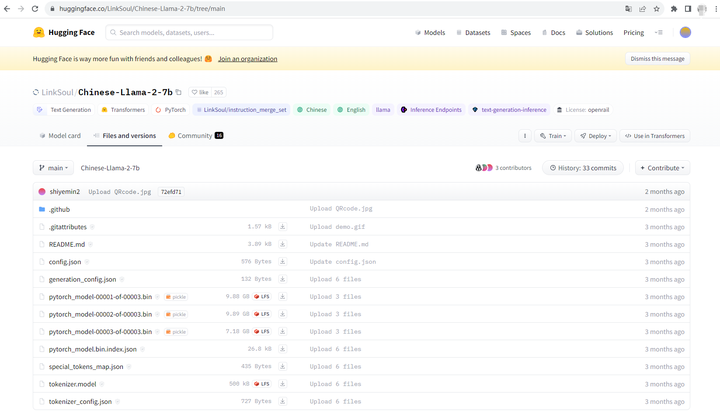Copy model name with copy icon
The height and width of the screenshot is (417, 720).
179,92
